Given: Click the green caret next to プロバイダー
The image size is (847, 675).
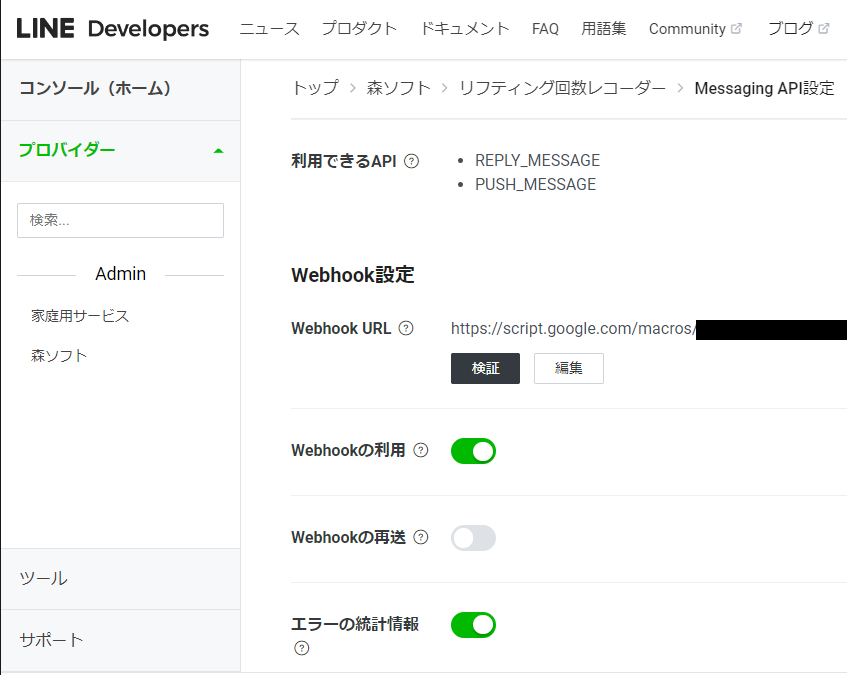Looking at the screenshot, I should pyautogui.click(x=218, y=151).
